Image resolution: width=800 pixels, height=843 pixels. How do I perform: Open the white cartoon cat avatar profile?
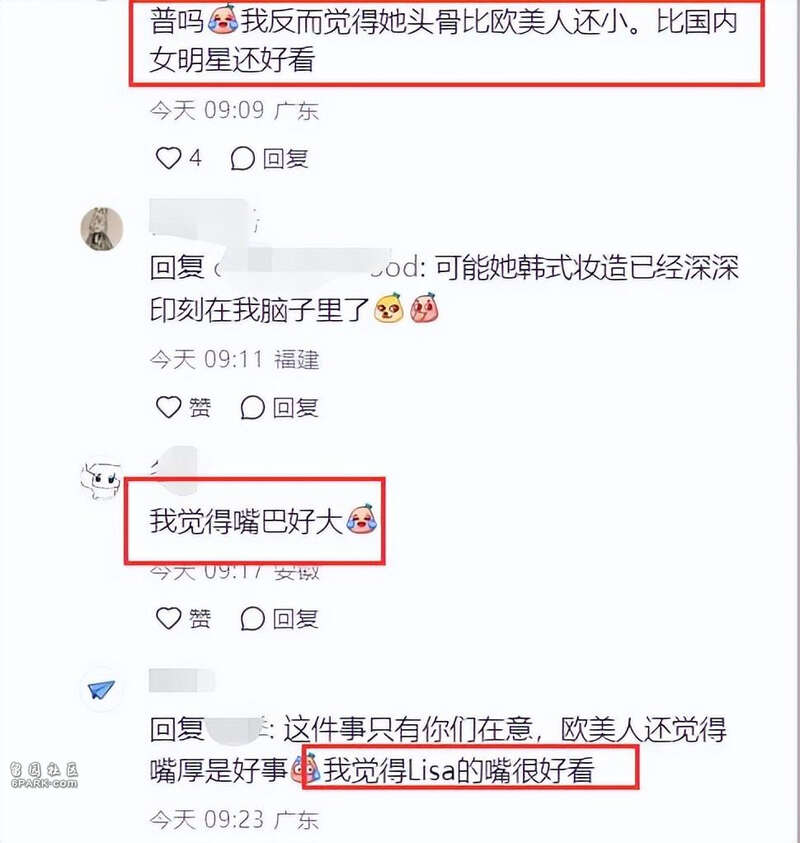tap(102, 478)
